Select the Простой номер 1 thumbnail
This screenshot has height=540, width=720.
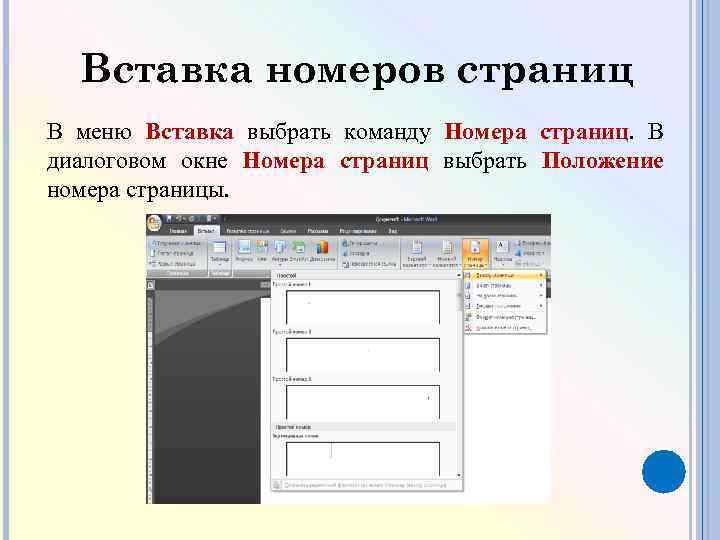363,307
